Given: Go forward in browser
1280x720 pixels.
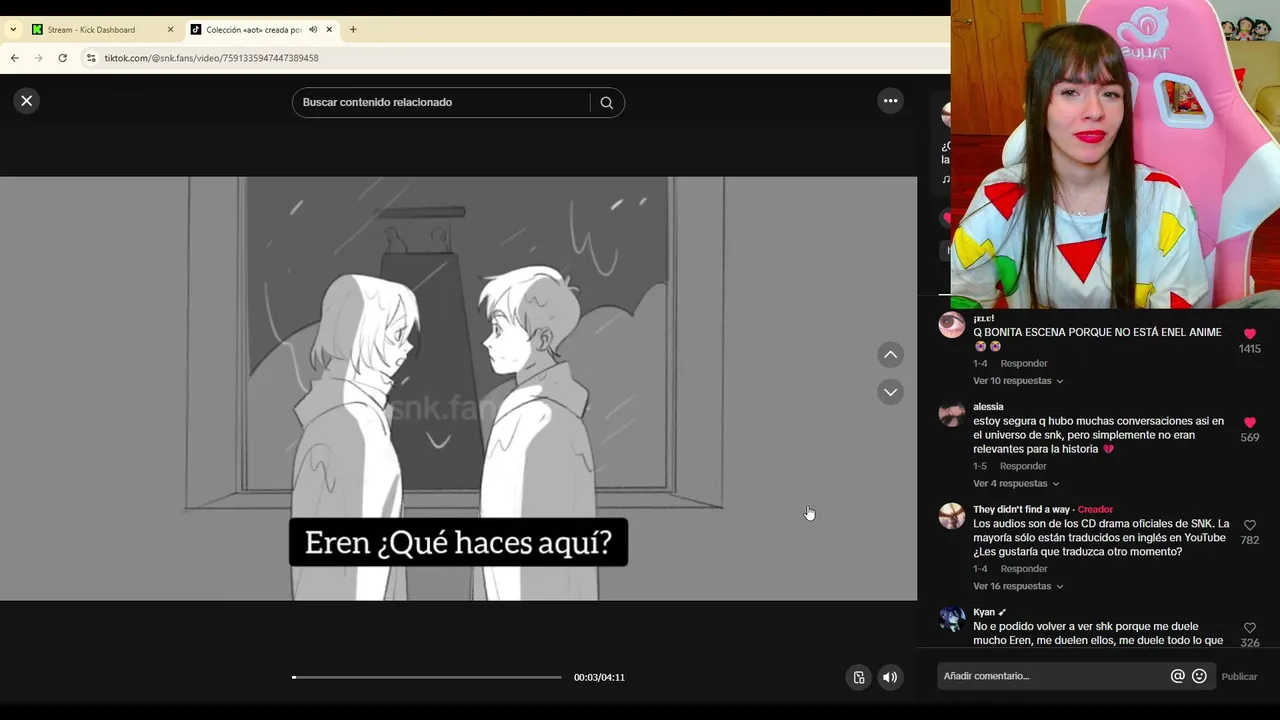Looking at the screenshot, I should coord(38,58).
